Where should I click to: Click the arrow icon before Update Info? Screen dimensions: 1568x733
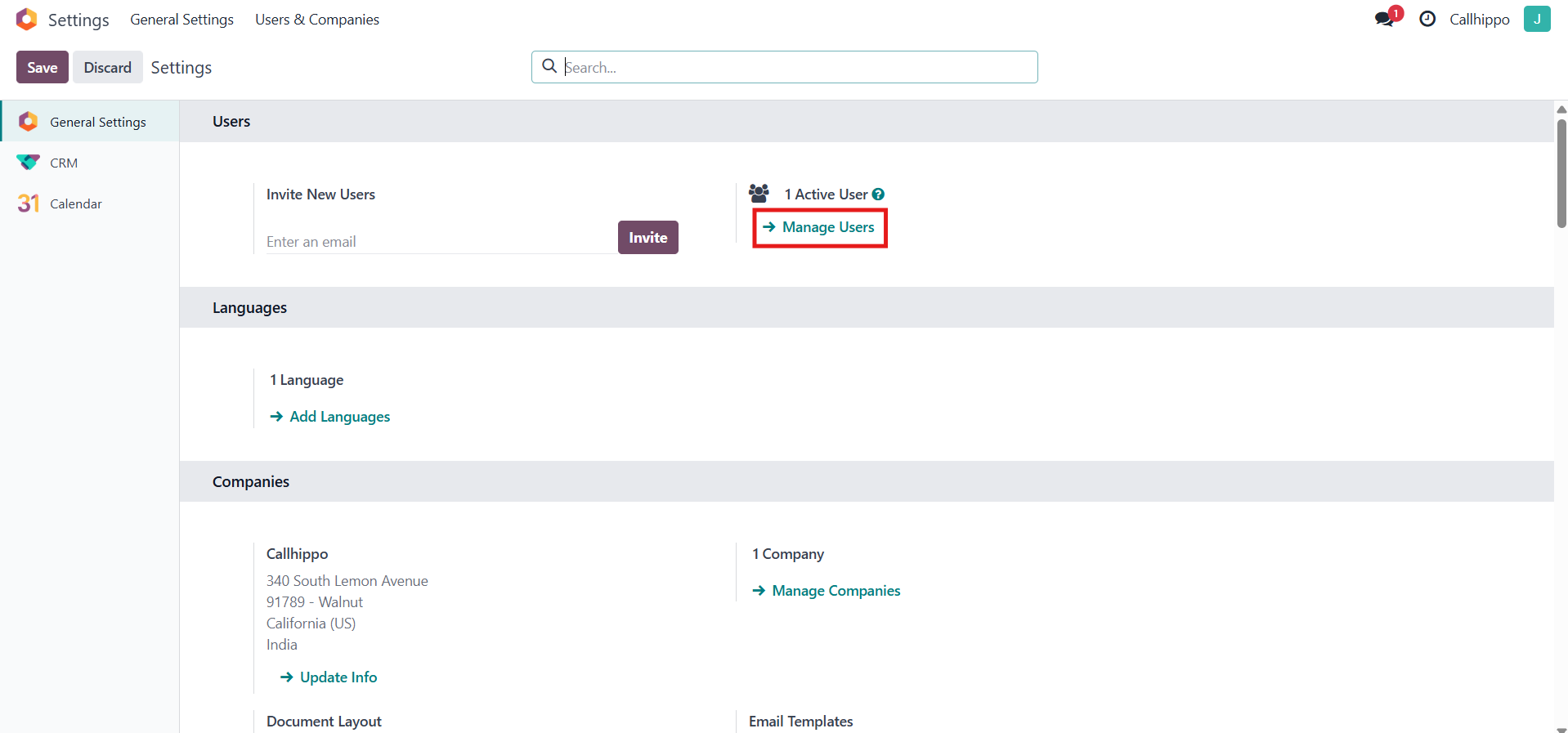[x=286, y=677]
